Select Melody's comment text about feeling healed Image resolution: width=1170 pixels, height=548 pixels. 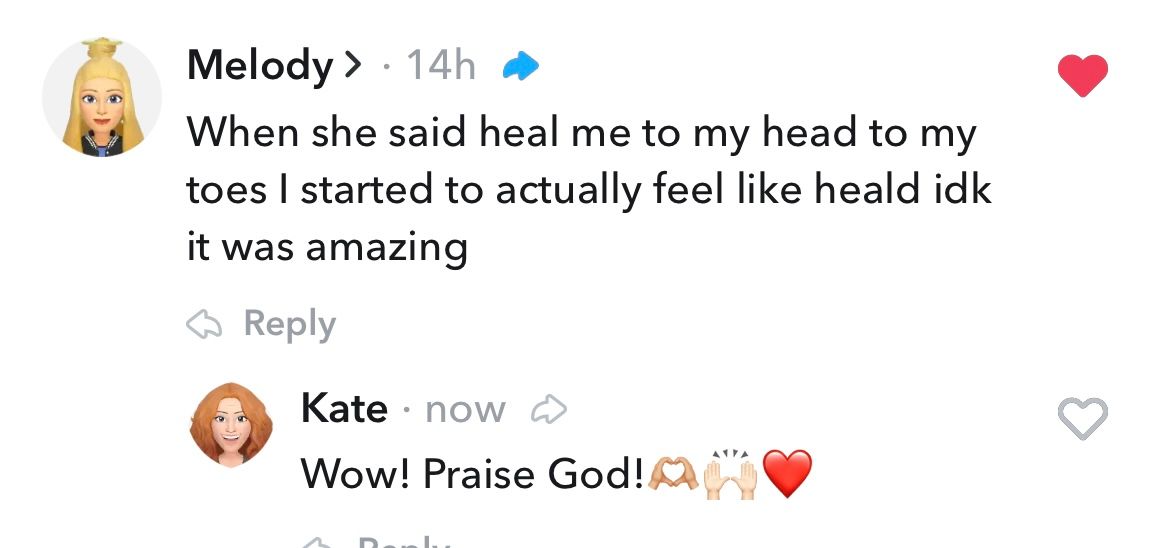589,190
